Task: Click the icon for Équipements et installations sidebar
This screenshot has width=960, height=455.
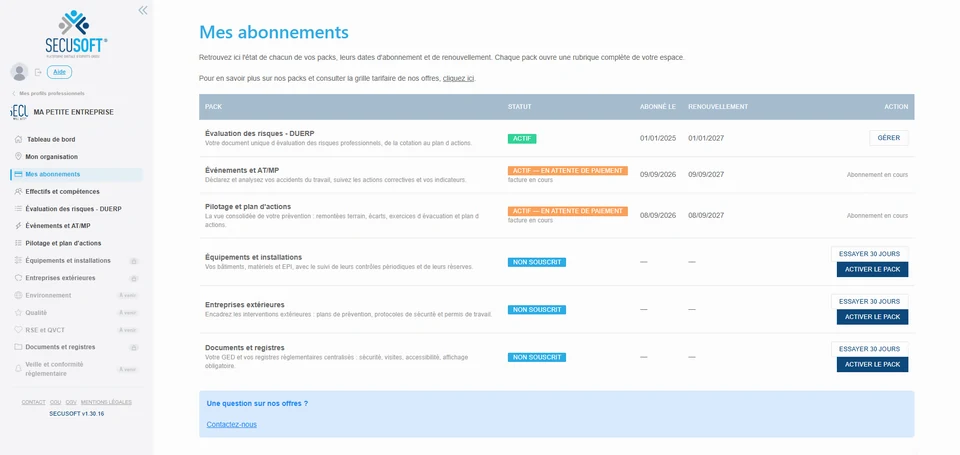Action: click(x=18, y=260)
